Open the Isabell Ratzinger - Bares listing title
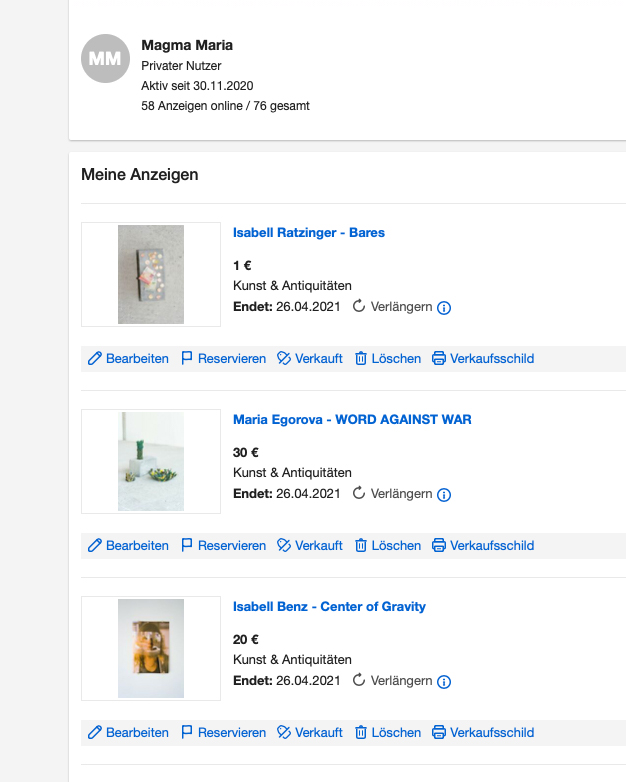The height and width of the screenshot is (782, 626). click(x=308, y=233)
